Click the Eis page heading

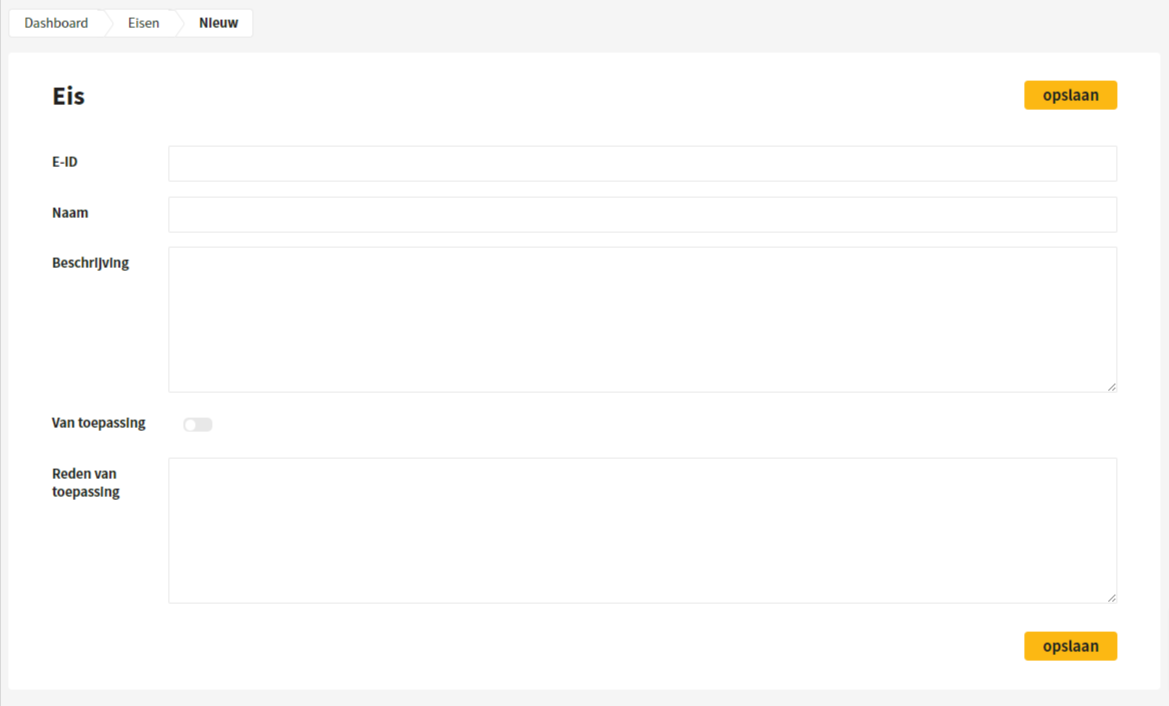coord(69,96)
